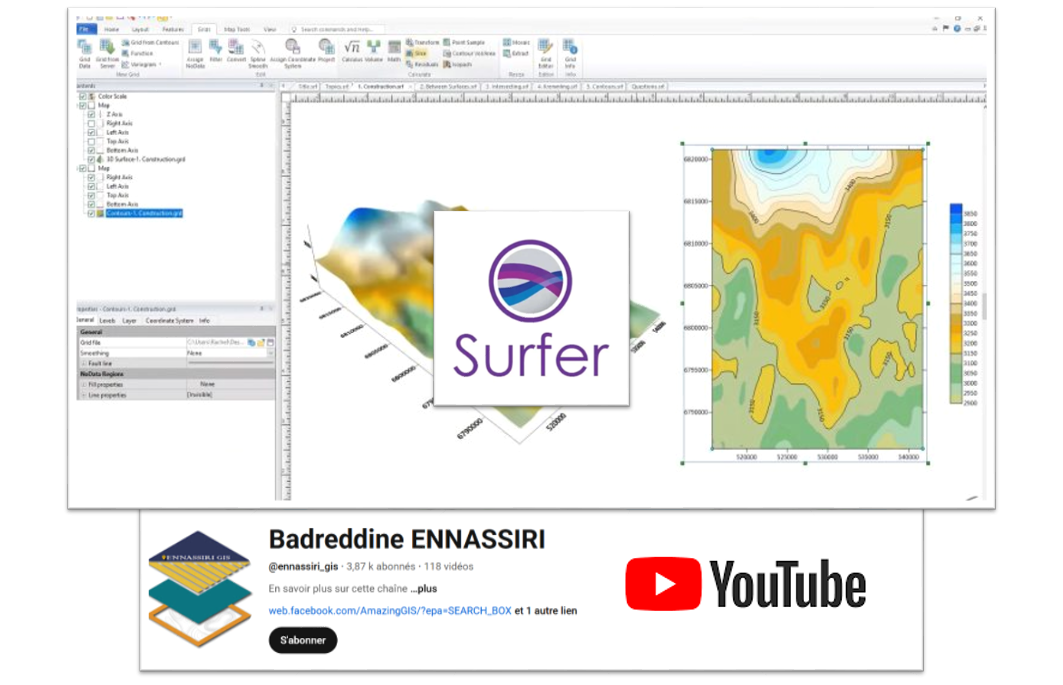This screenshot has width=1063, height=685.
Task: Click the Volume calculation icon
Action: click(x=374, y=52)
